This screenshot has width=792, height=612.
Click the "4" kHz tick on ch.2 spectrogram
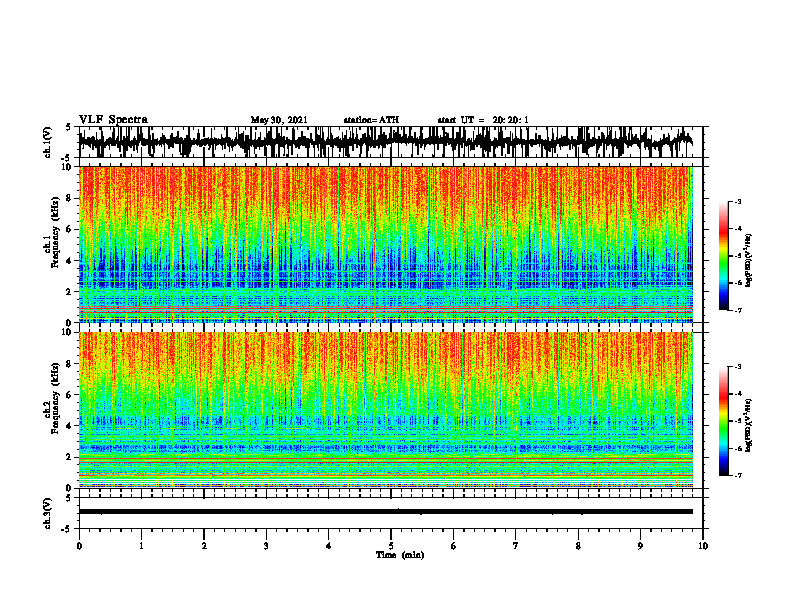point(71,426)
